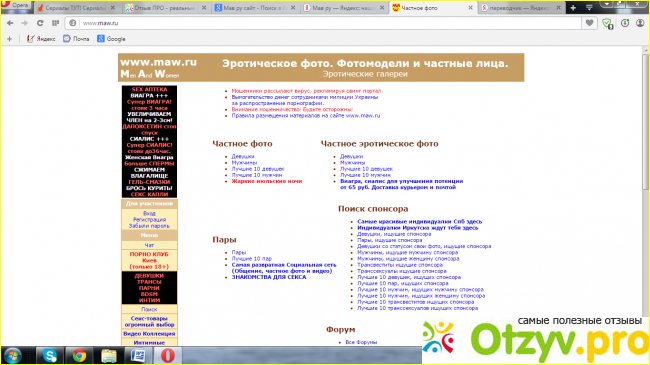Open the Windows Start button
The width and height of the screenshot is (650, 365).
point(13,356)
